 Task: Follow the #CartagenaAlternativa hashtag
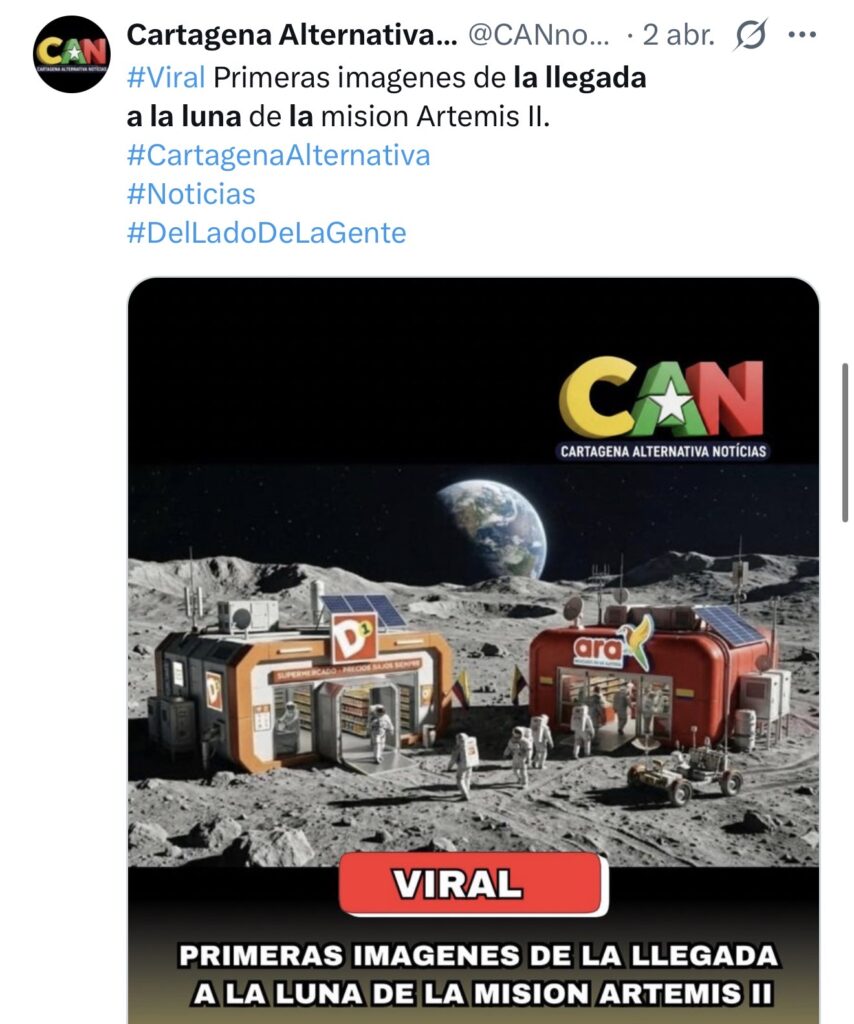(x=279, y=155)
